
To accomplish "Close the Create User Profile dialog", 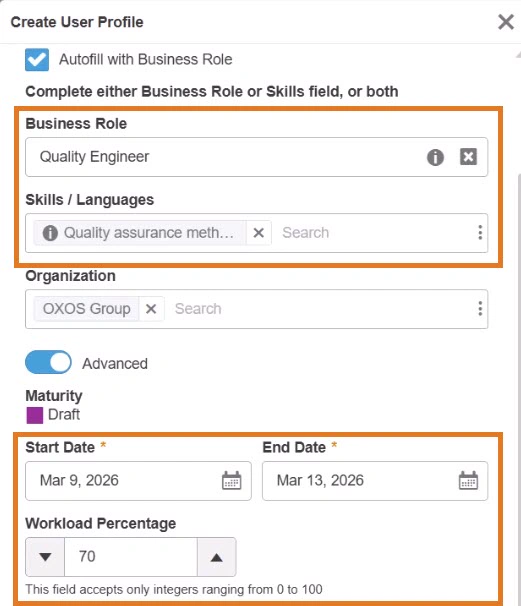I will 506,22.
